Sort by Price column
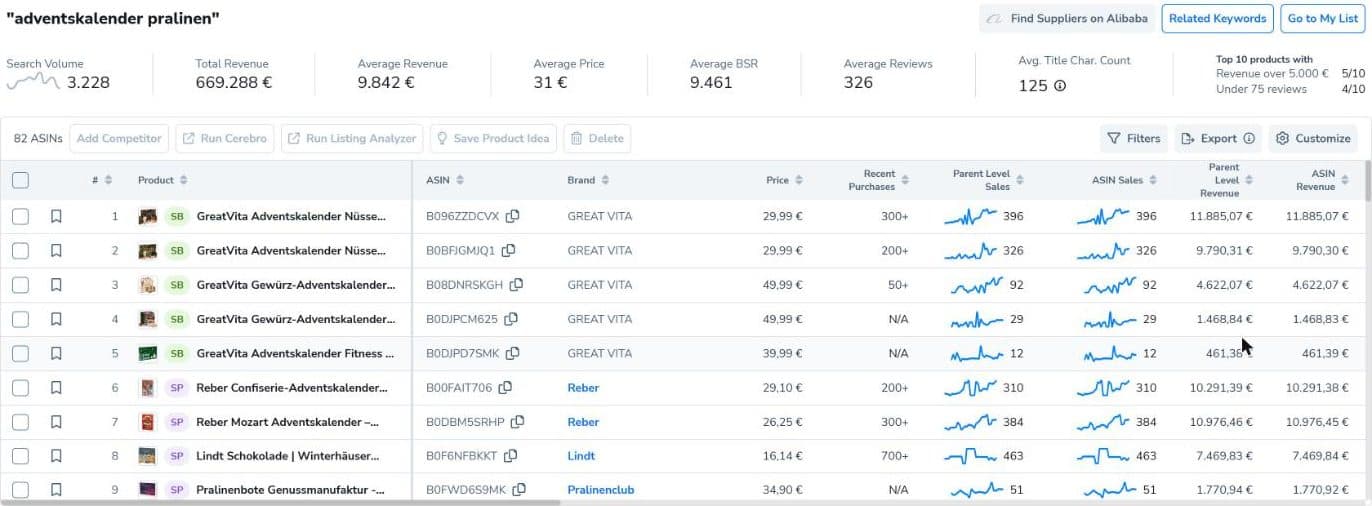The image size is (1372, 506). [x=798, y=180]
